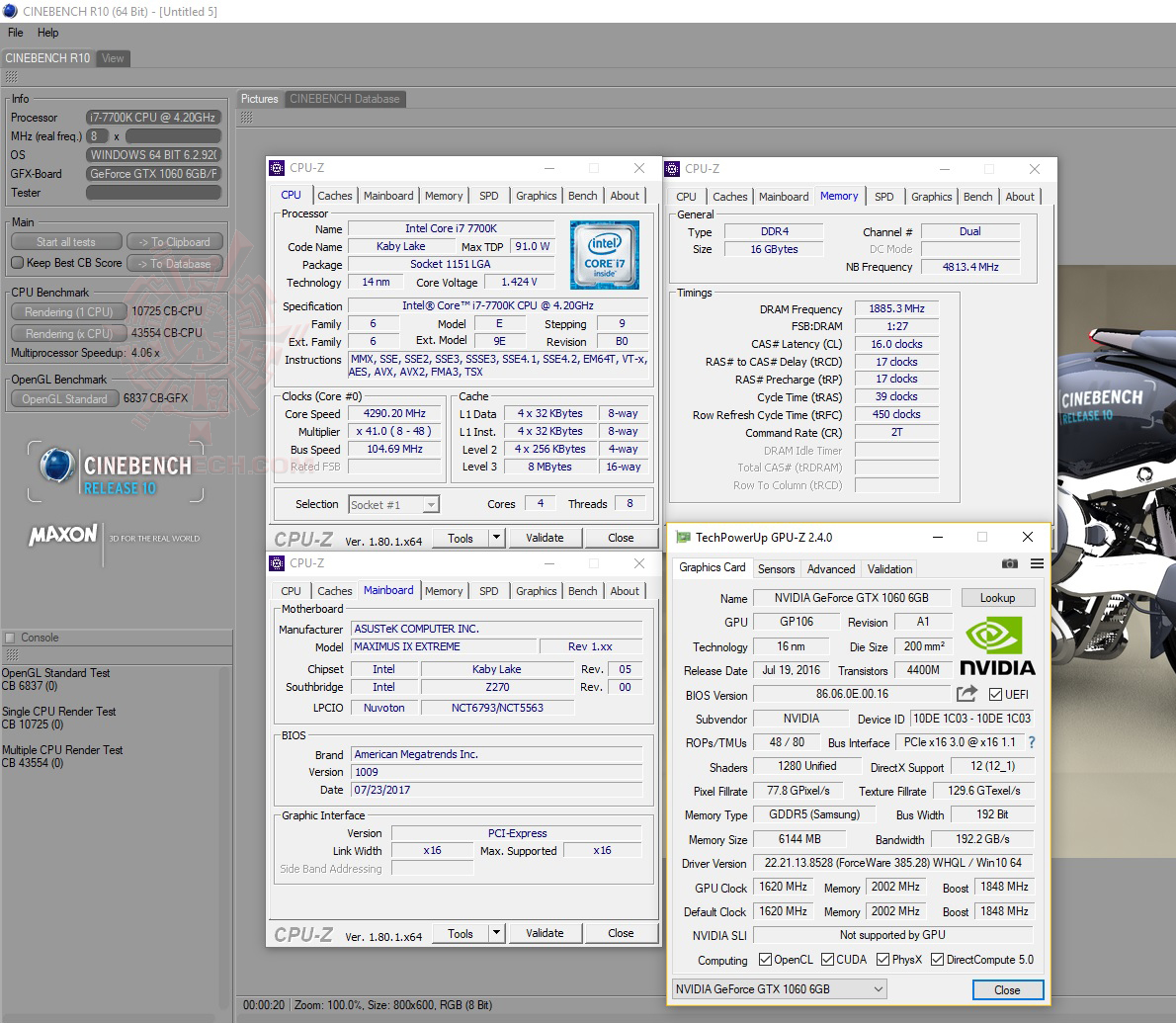The image size is (1176, 1023).
Task: Open the graphics card selector in GPU-Z
Action: tap(876, 989)
